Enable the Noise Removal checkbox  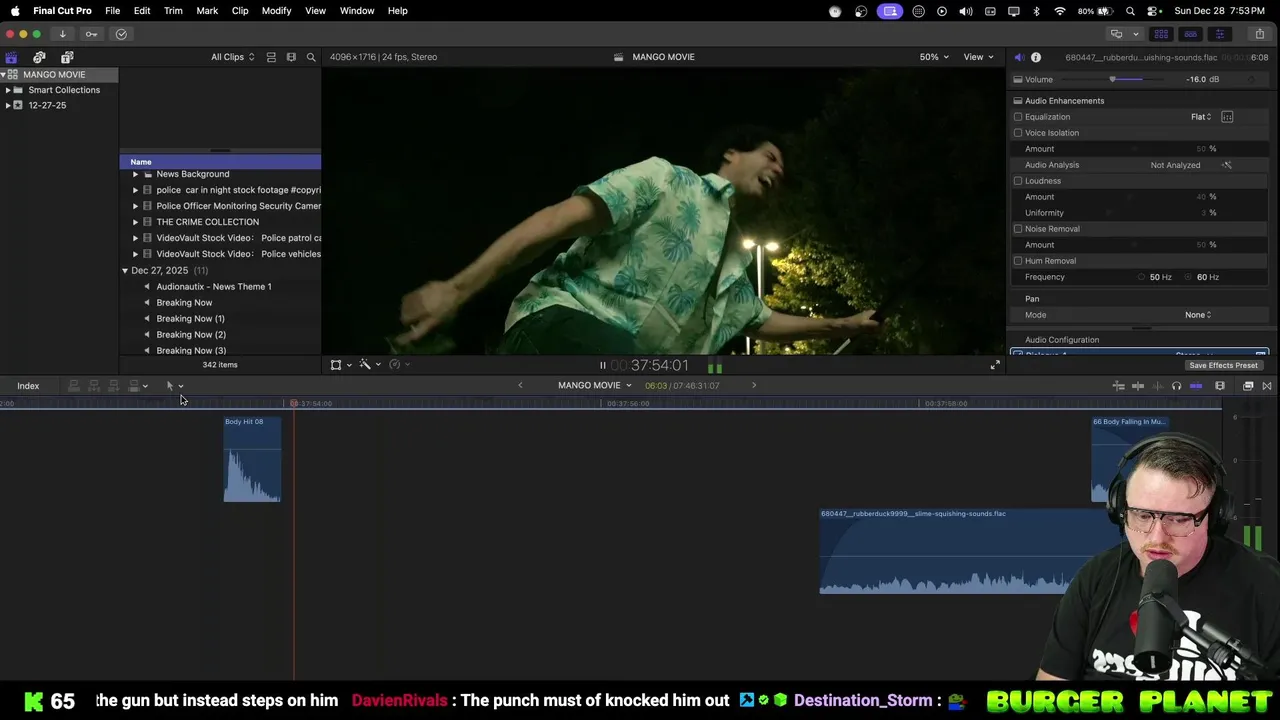[x=1018, y=229]
